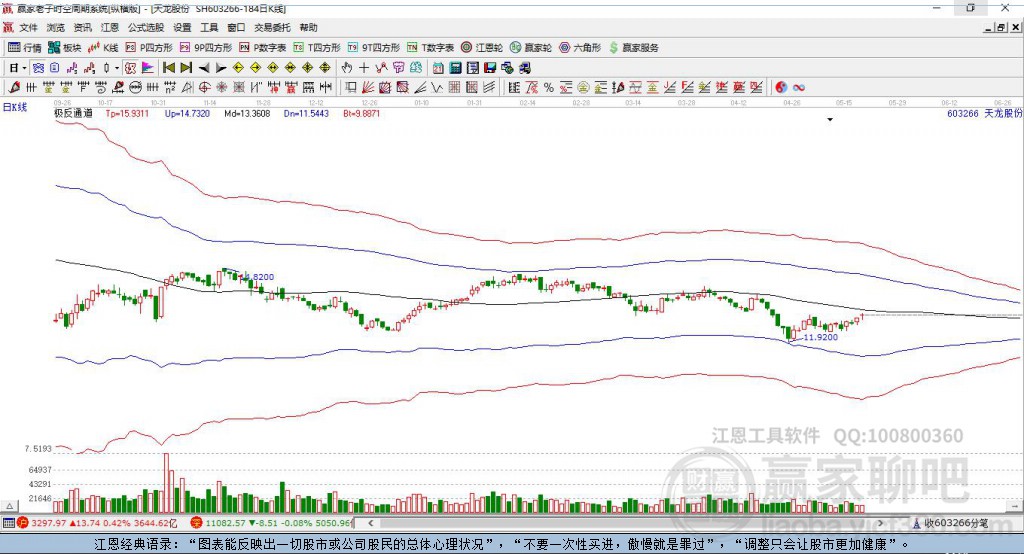Screen dimensions: 1024x554
Task: Click the 日K线 chart label
Action: tap(15, 107)
